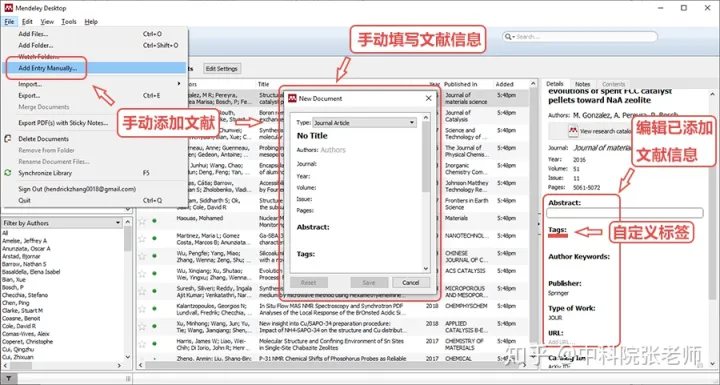The image size is (720, 385).
Task: Click scroll-down arrow of the authors filter list
Action: (x=128, y=357)
